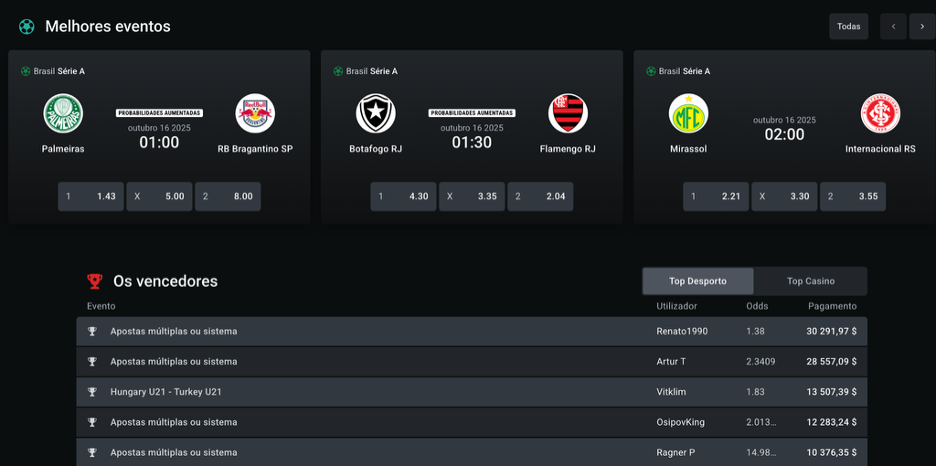Image resolution: width=936 pixels, height=466 pixels.
Task: Click the Mirassol team logo
Action: tap(688, 114)
